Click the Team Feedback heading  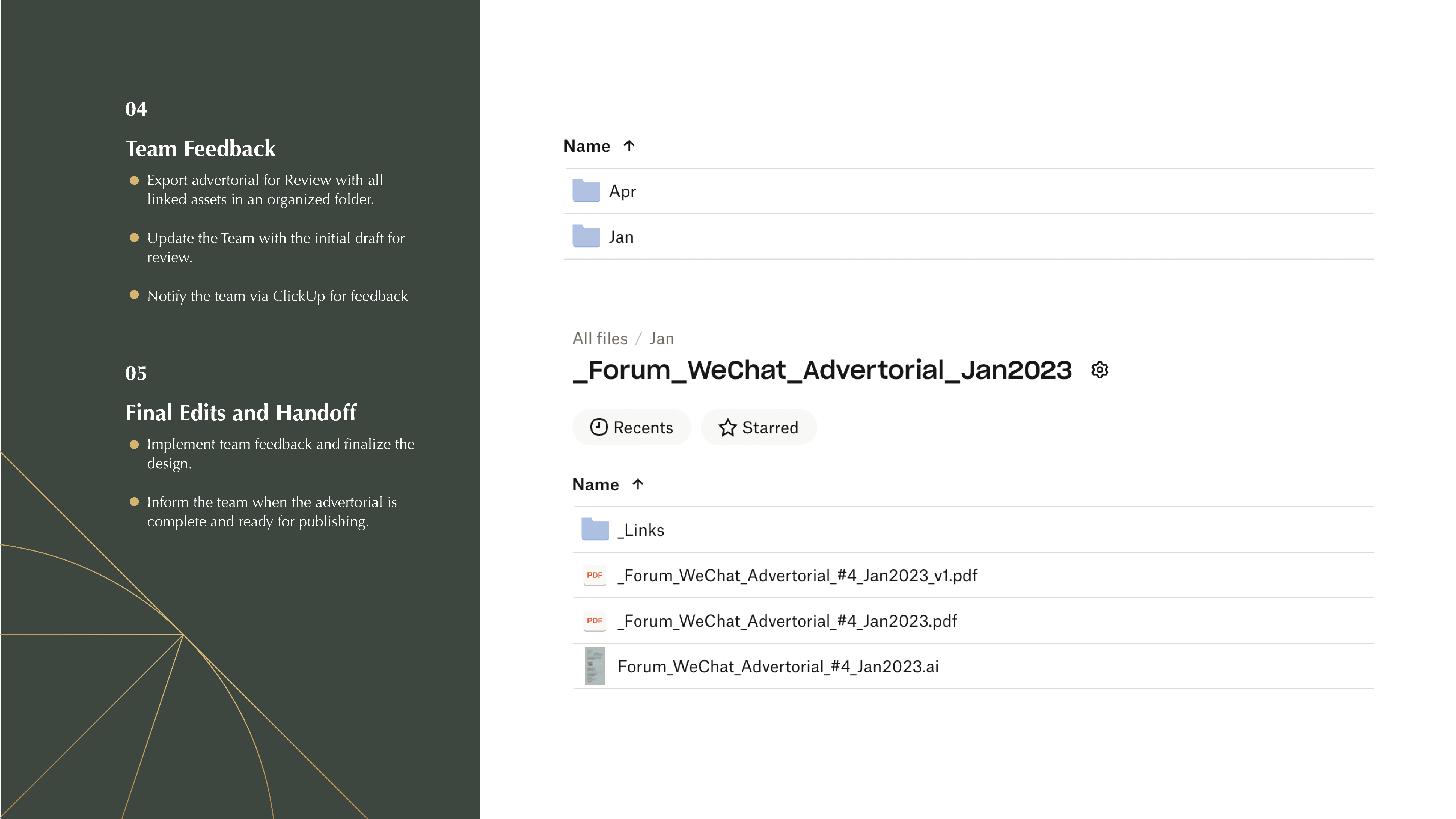(200, 148)
